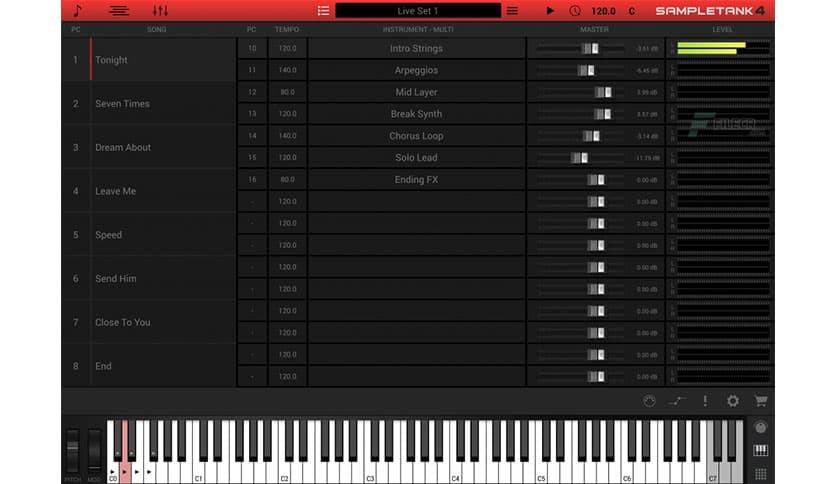Open the shop cart icon

(761, 401)
